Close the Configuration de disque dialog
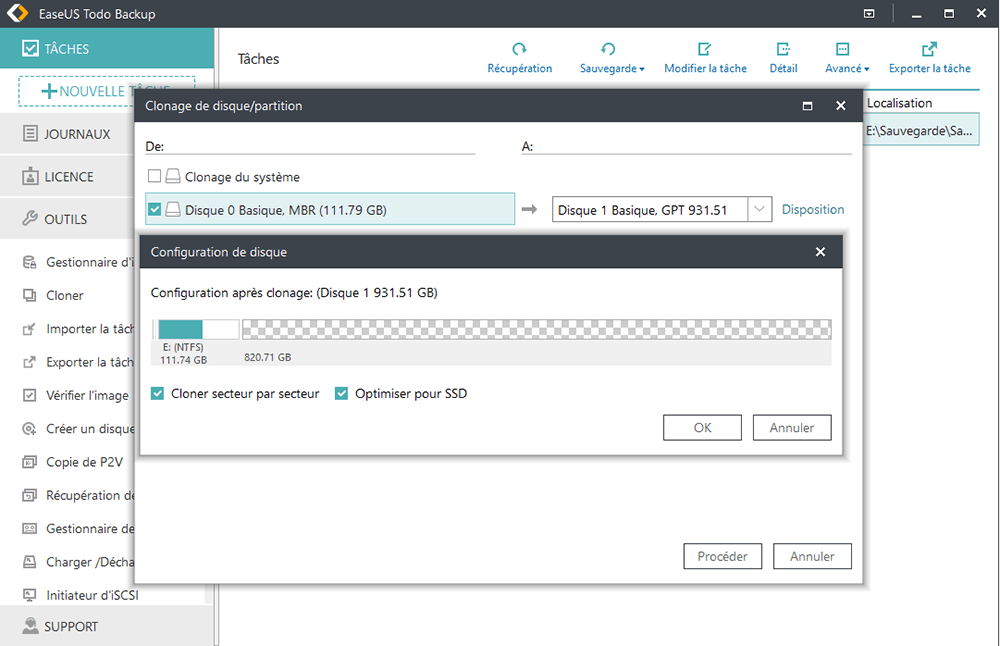 tap(820, 252)
